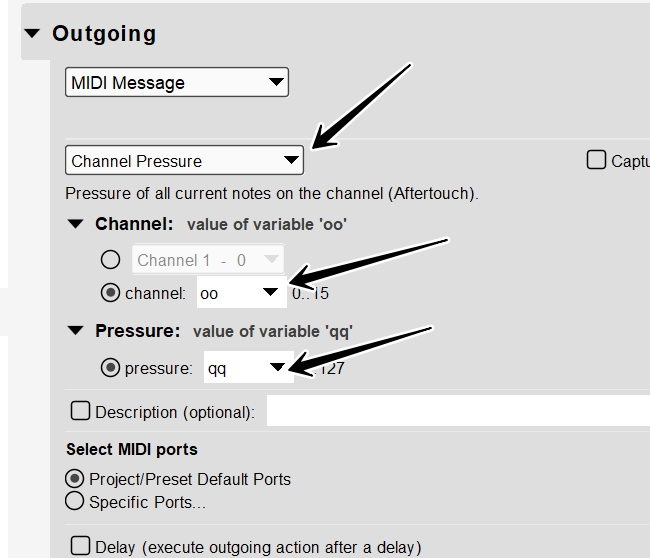Collapse the Outgoing section triangle
Image resolution: width=650 pixels, height=558 pixels.
point(33,34)
